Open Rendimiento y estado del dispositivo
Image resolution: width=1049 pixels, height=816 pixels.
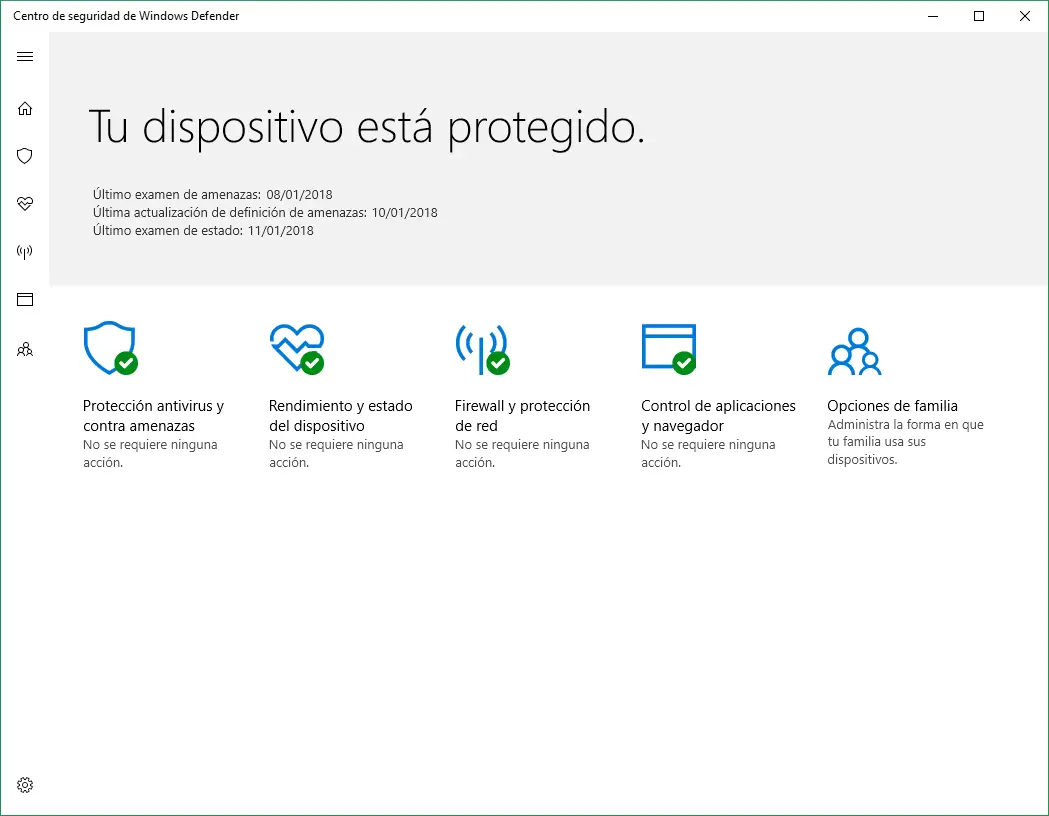(x=341, y=415)
